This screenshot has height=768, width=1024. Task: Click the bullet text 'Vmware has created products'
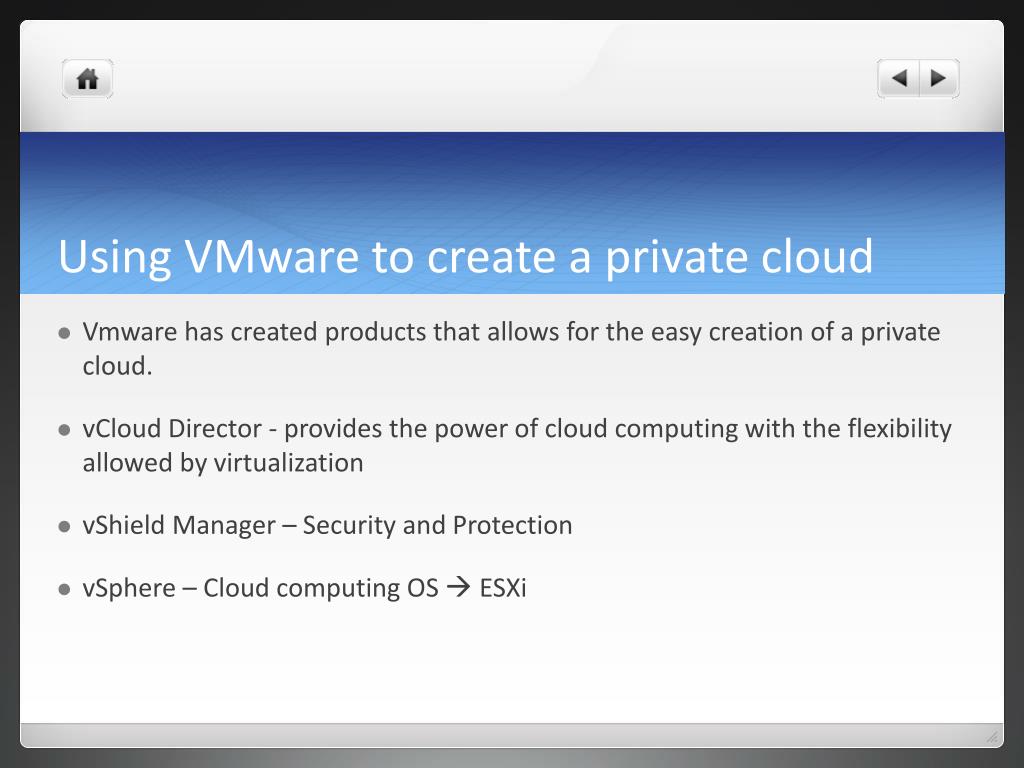tap(254, 332)
